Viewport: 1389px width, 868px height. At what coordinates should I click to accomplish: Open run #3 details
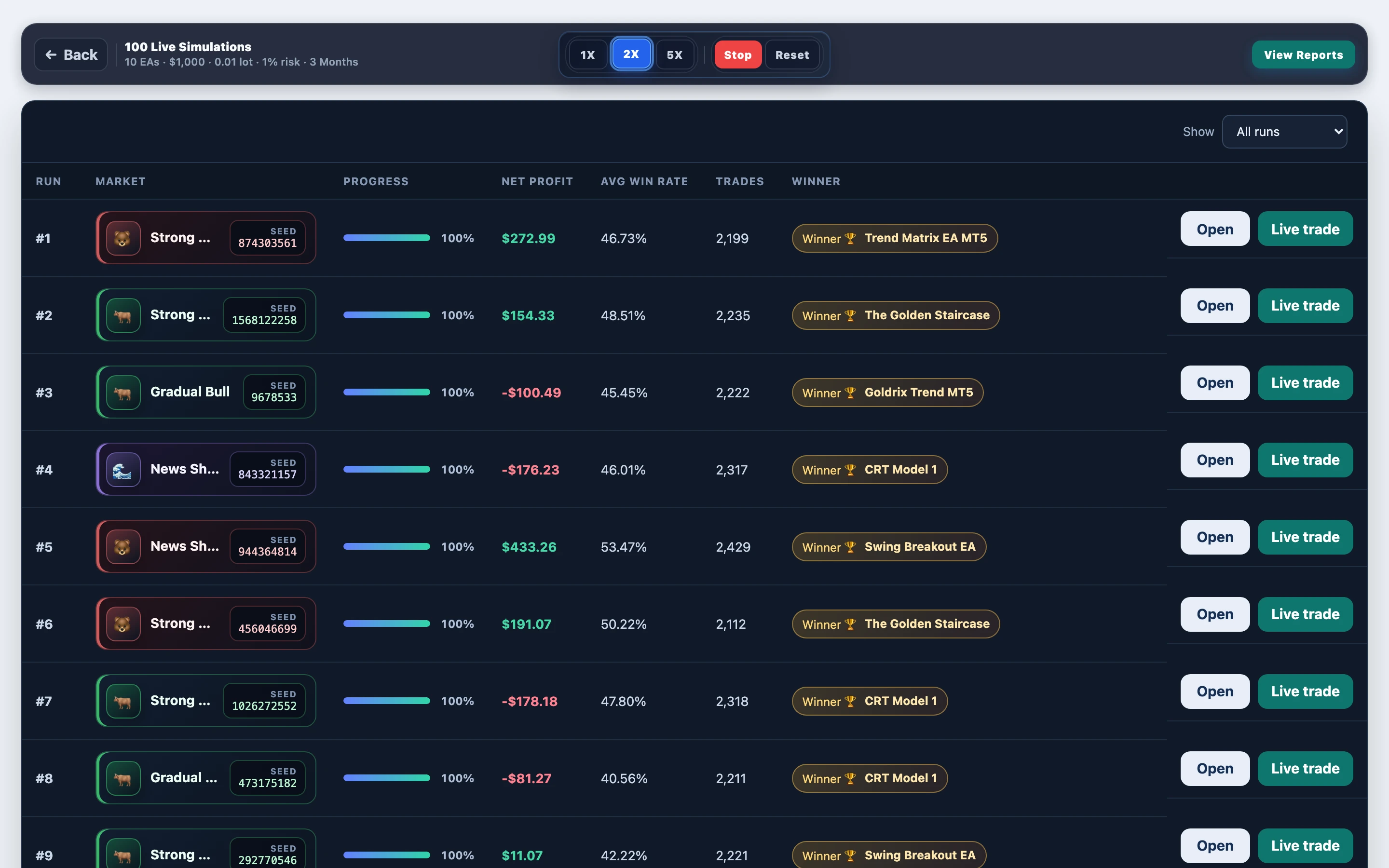[x=1215, y=383]
